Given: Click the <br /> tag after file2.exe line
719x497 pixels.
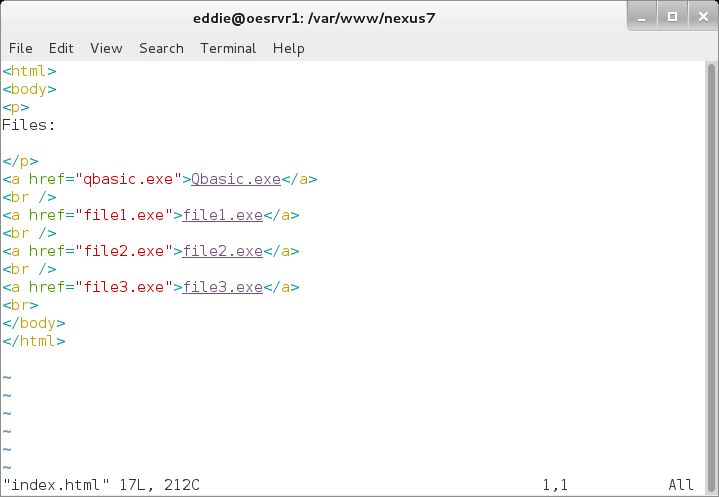Looking at the screenshot, I should (x=29, y=269).
